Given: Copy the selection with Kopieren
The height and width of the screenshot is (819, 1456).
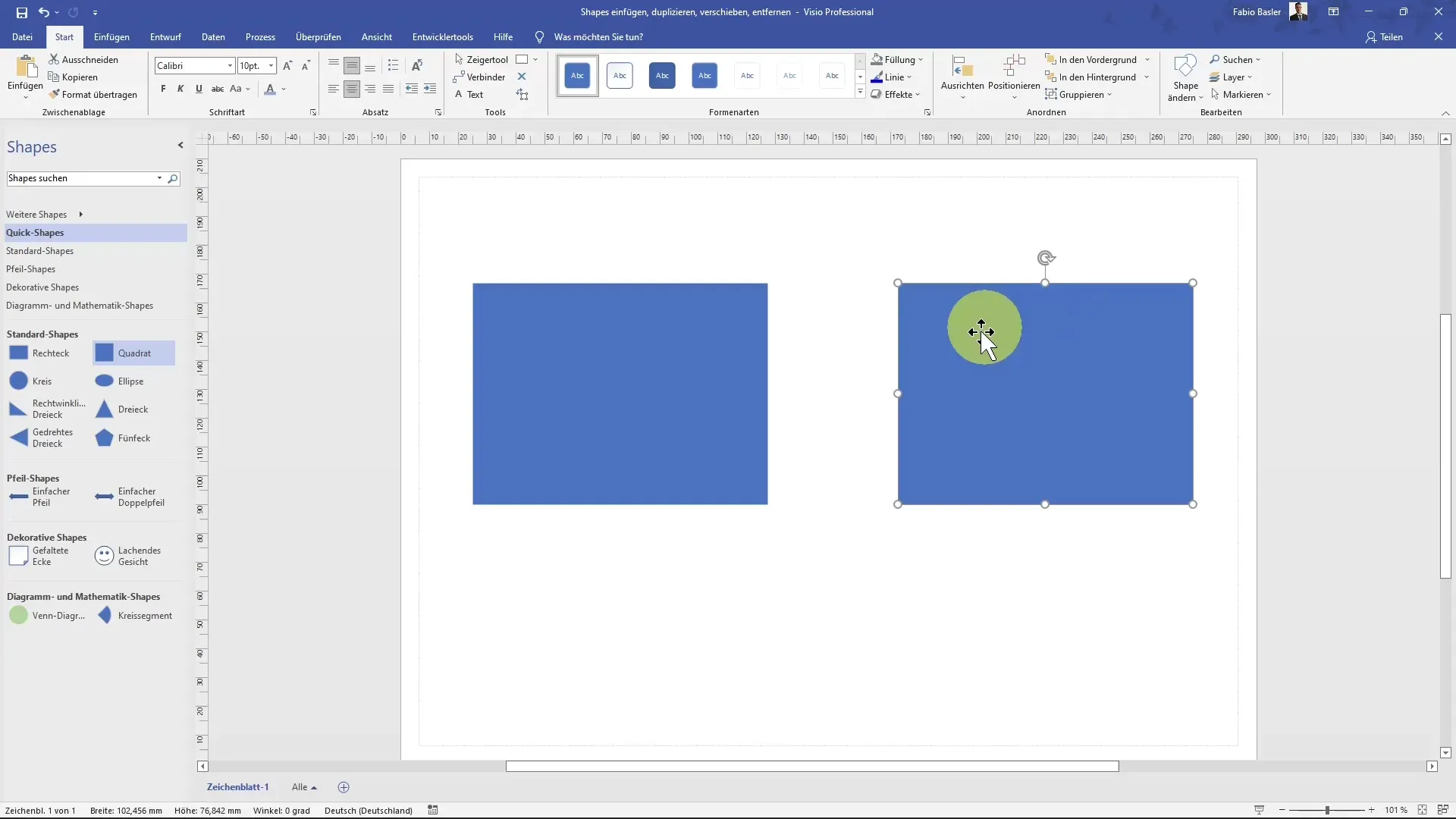Looking at the screenshot, I should [x=73, y=77].
